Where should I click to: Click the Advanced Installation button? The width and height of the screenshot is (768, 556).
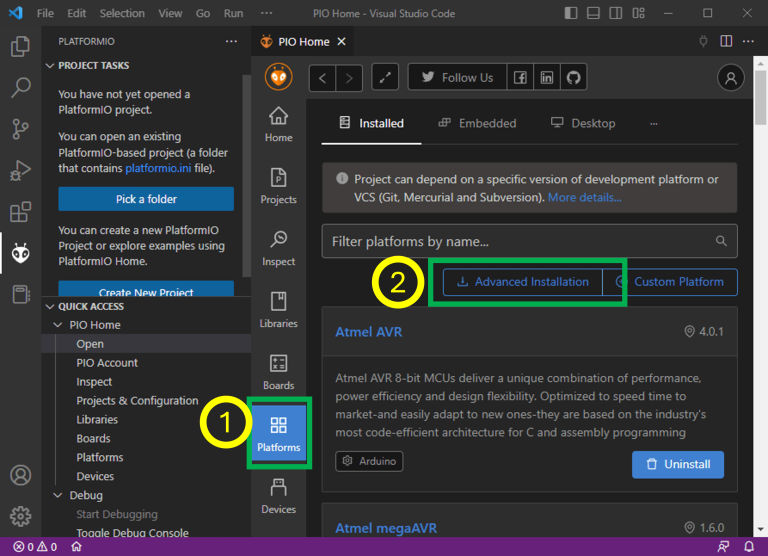(x=522, y=282)
